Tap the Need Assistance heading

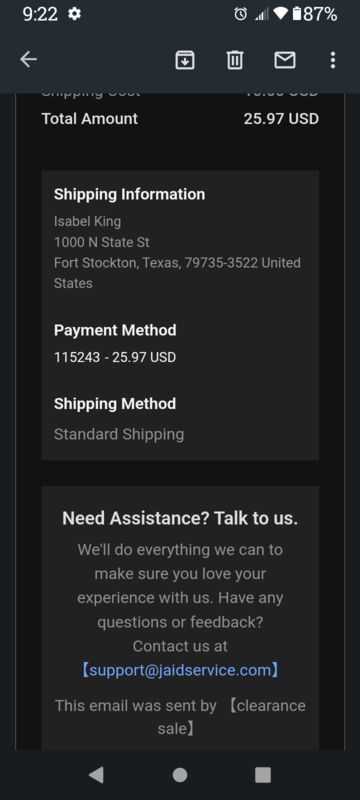(180, 518)
